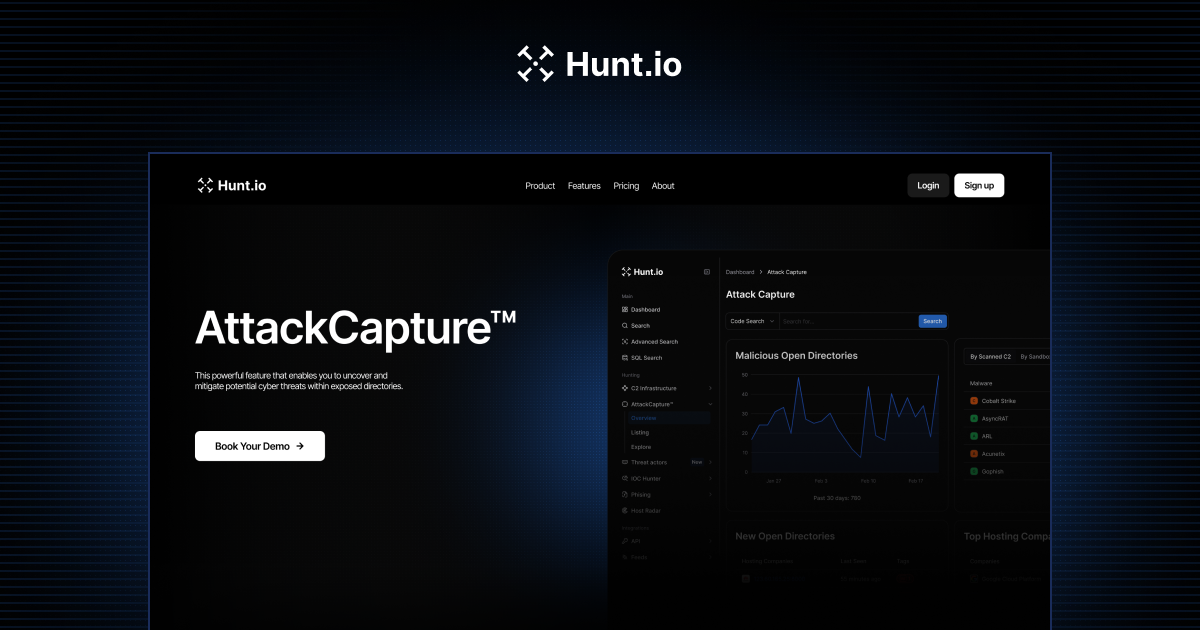Click the magnifier icon beside Search in sidebar

tap(624, 326)
